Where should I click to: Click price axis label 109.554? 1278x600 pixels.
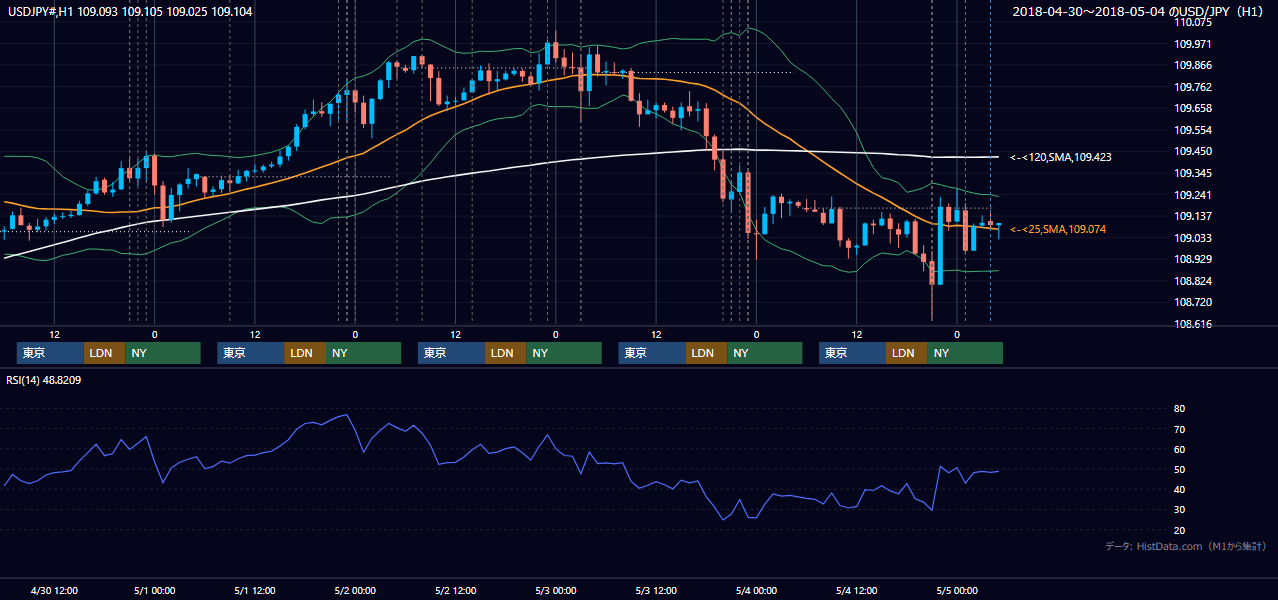tap(1194, 130)
